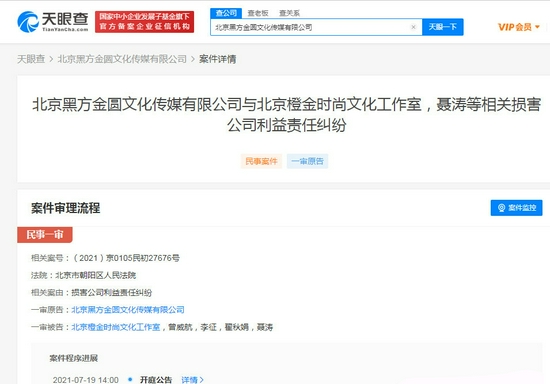The width and height of the screenshot is (550, 384).
Task: Click the red official credit agency banner
Action: 145,22
